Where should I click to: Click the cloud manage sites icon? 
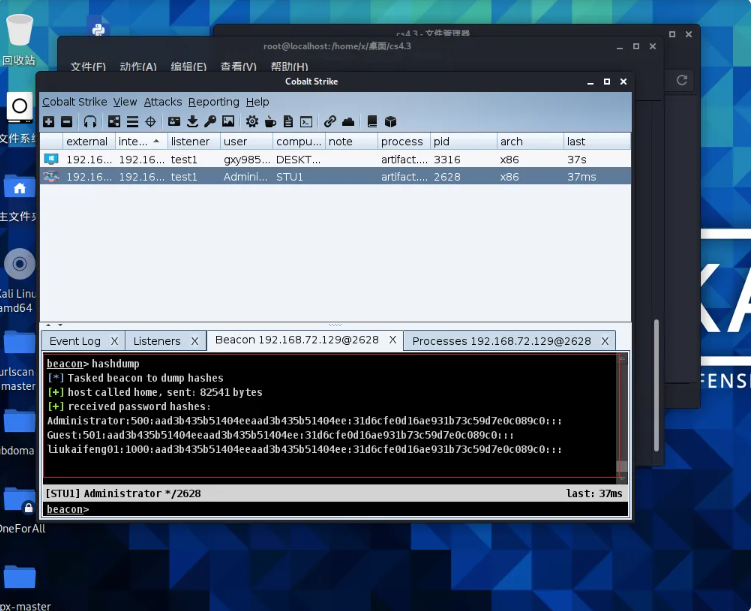pyautogui.click(x=348, y=122)
